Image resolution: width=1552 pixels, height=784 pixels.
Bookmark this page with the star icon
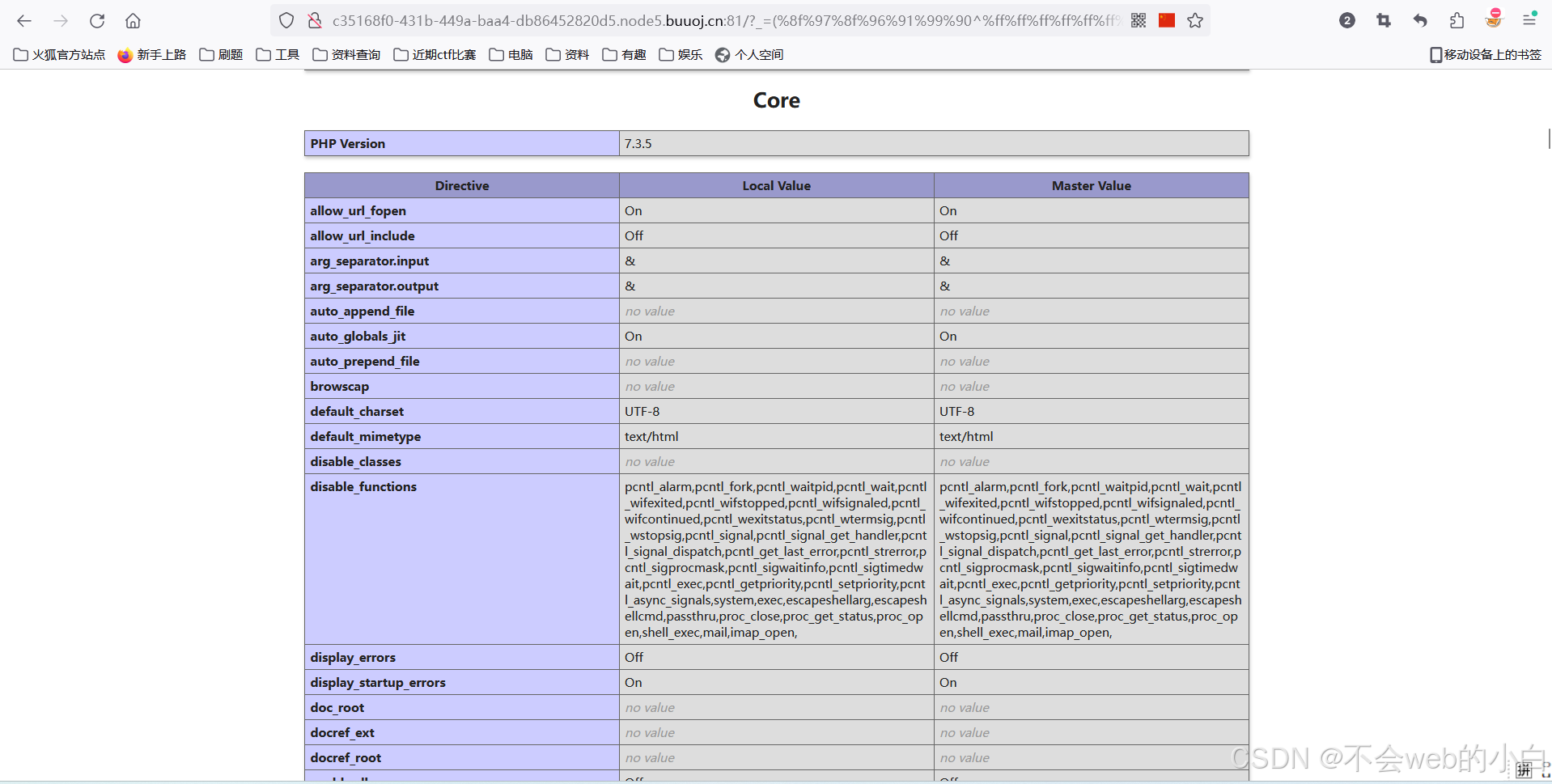pyautogui.click(x=1195, y=21)
